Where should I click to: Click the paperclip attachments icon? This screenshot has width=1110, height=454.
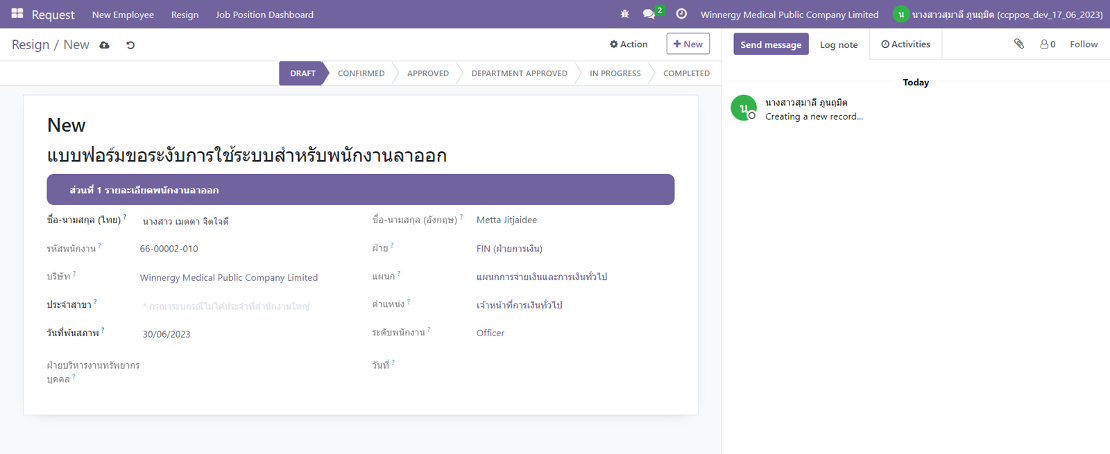(1019, 44)
